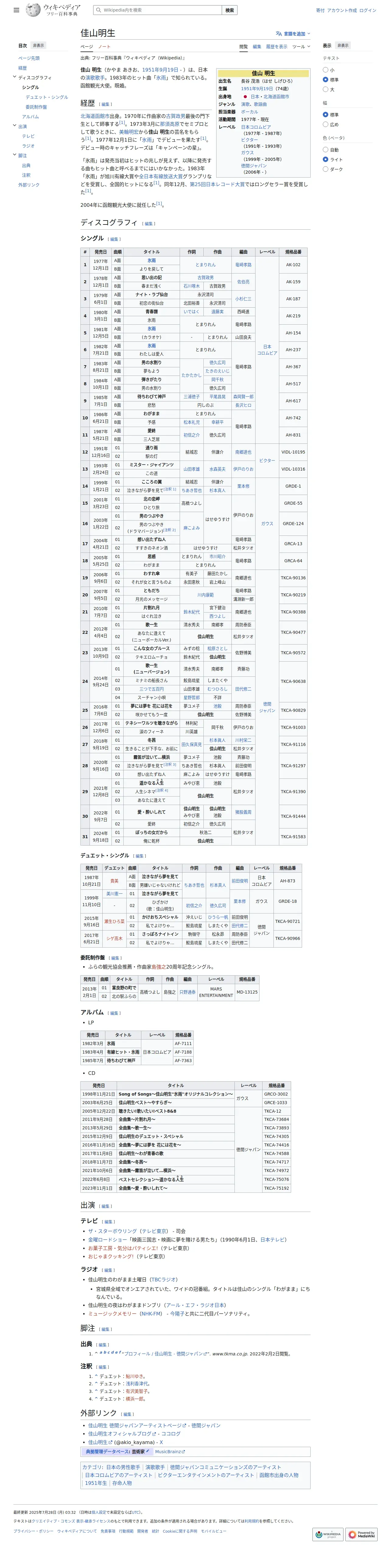
Task: Click the ログイン login link
Action: 368,10
